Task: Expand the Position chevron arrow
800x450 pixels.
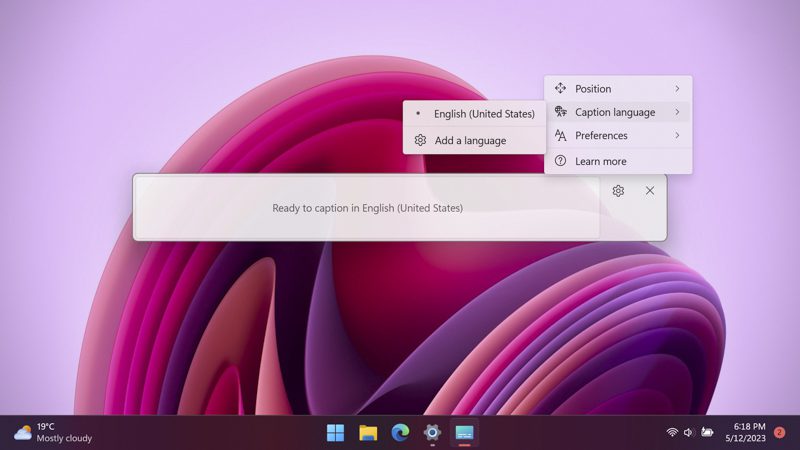Action: pyautogui.click(x=677, y=89)
